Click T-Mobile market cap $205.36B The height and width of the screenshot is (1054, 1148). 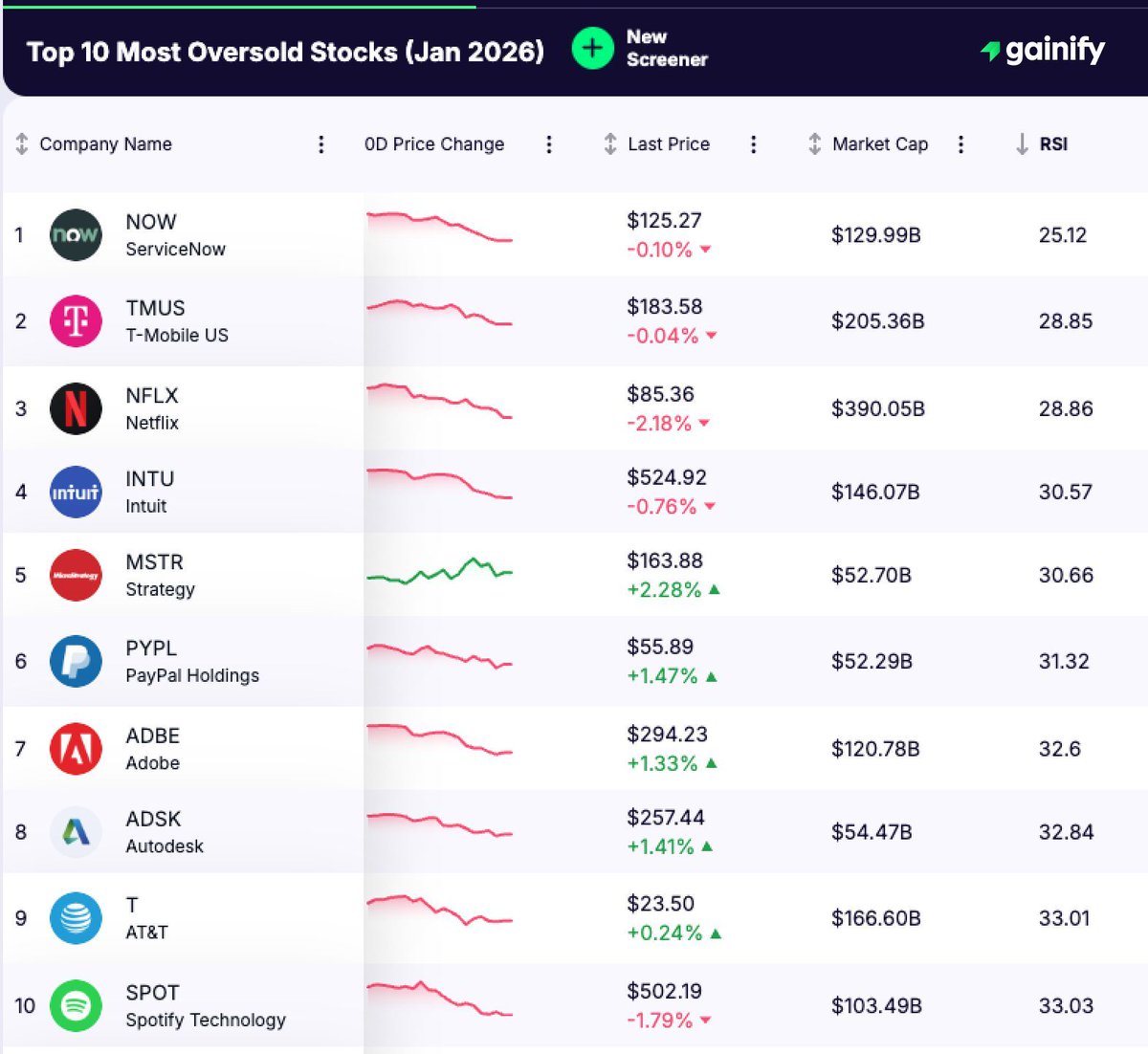877,321
